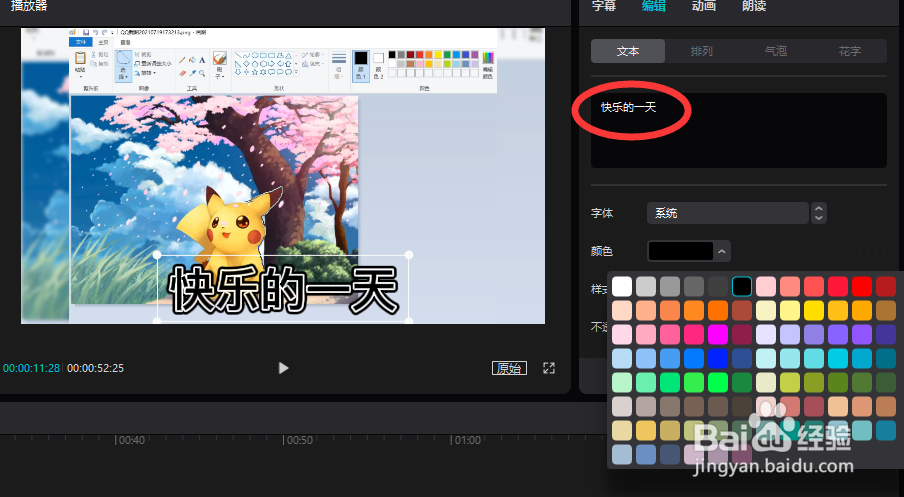904x497 pixels.
Task: Click the 原始 aspect ratio button
Action: pyautogui.click(x=509, y=368)
